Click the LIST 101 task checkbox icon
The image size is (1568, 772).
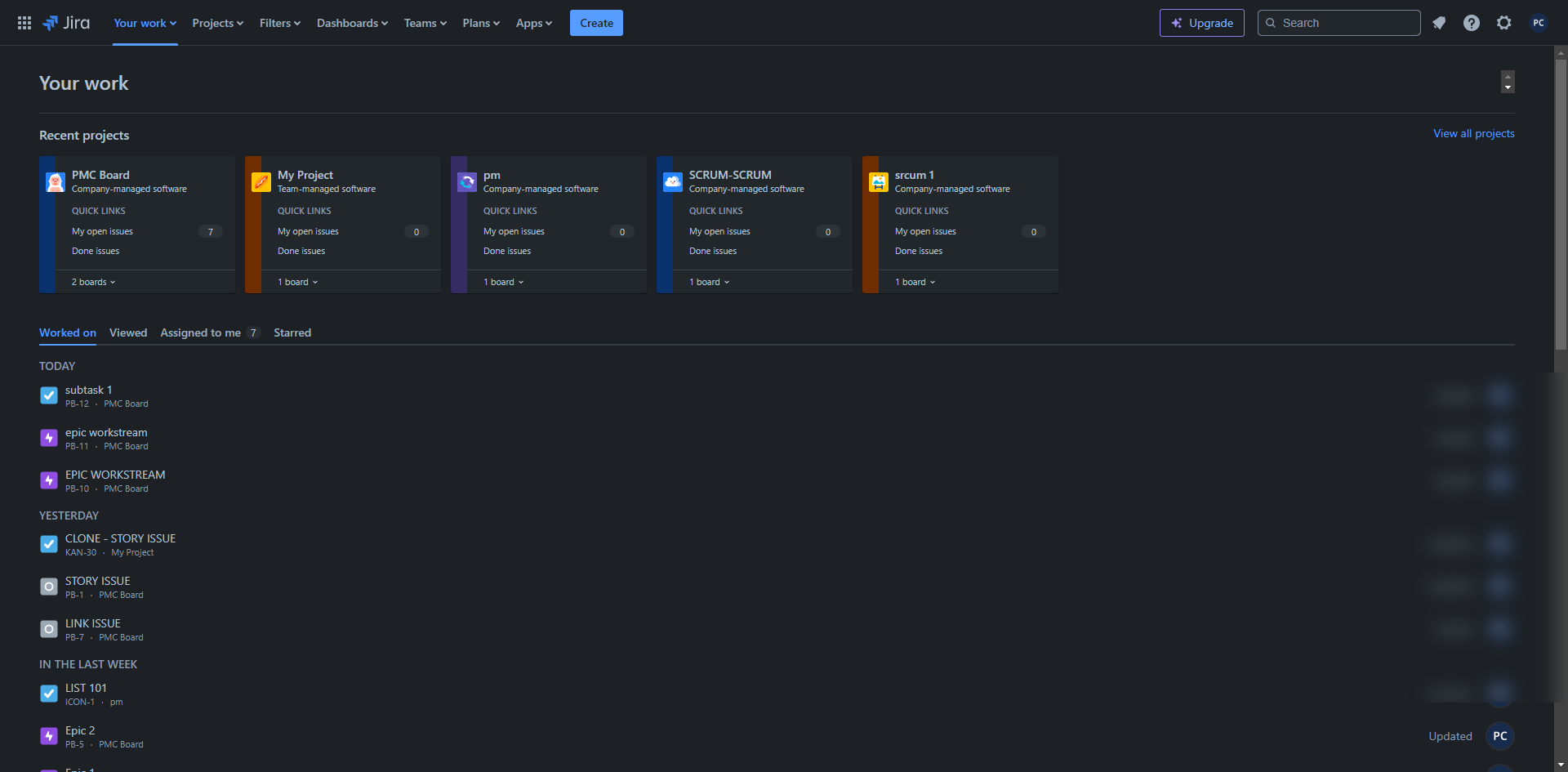[x=49, y=694]
